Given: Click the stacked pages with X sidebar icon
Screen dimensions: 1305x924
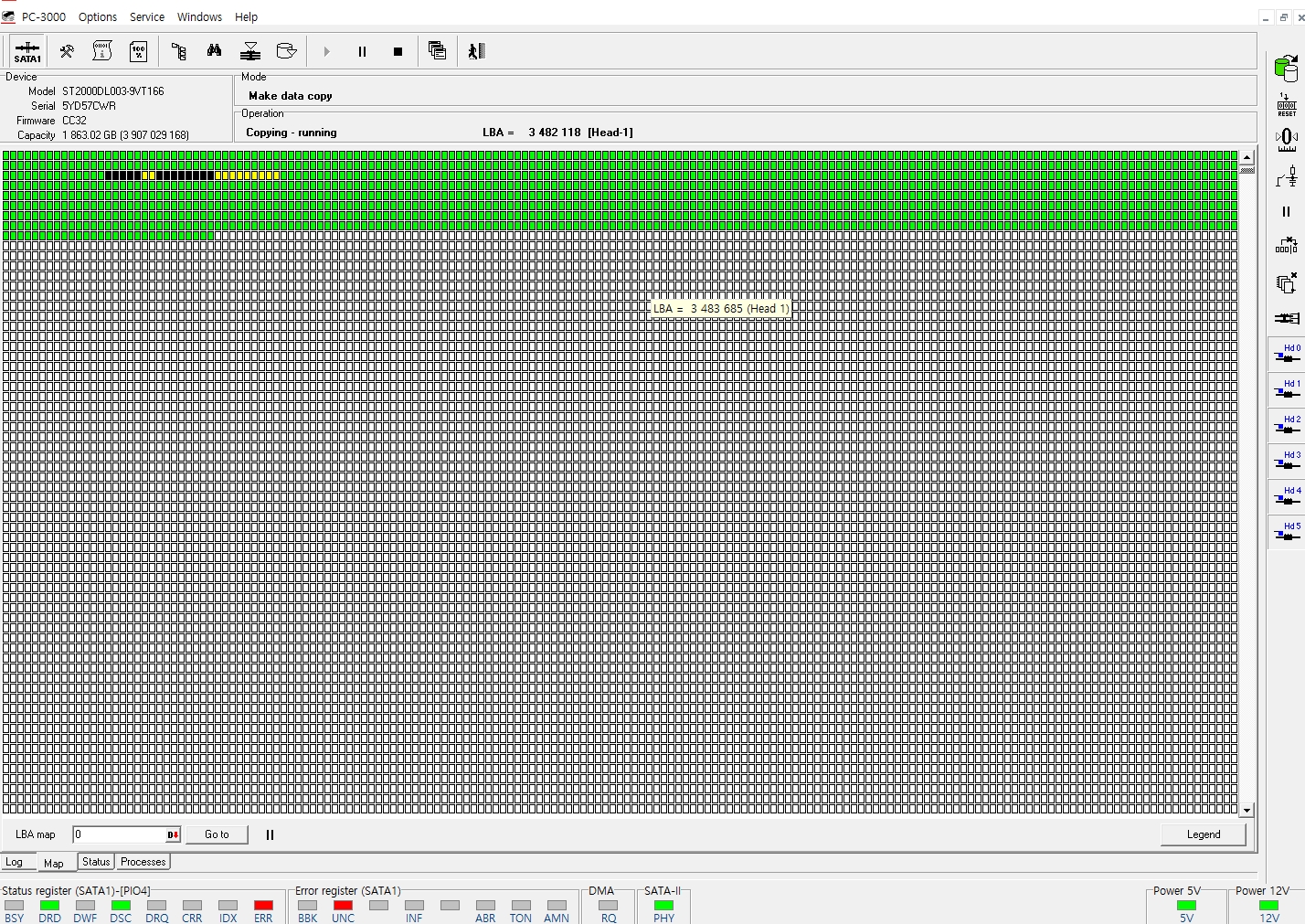Looking at the screenshot, I should tap(1287, 282).
